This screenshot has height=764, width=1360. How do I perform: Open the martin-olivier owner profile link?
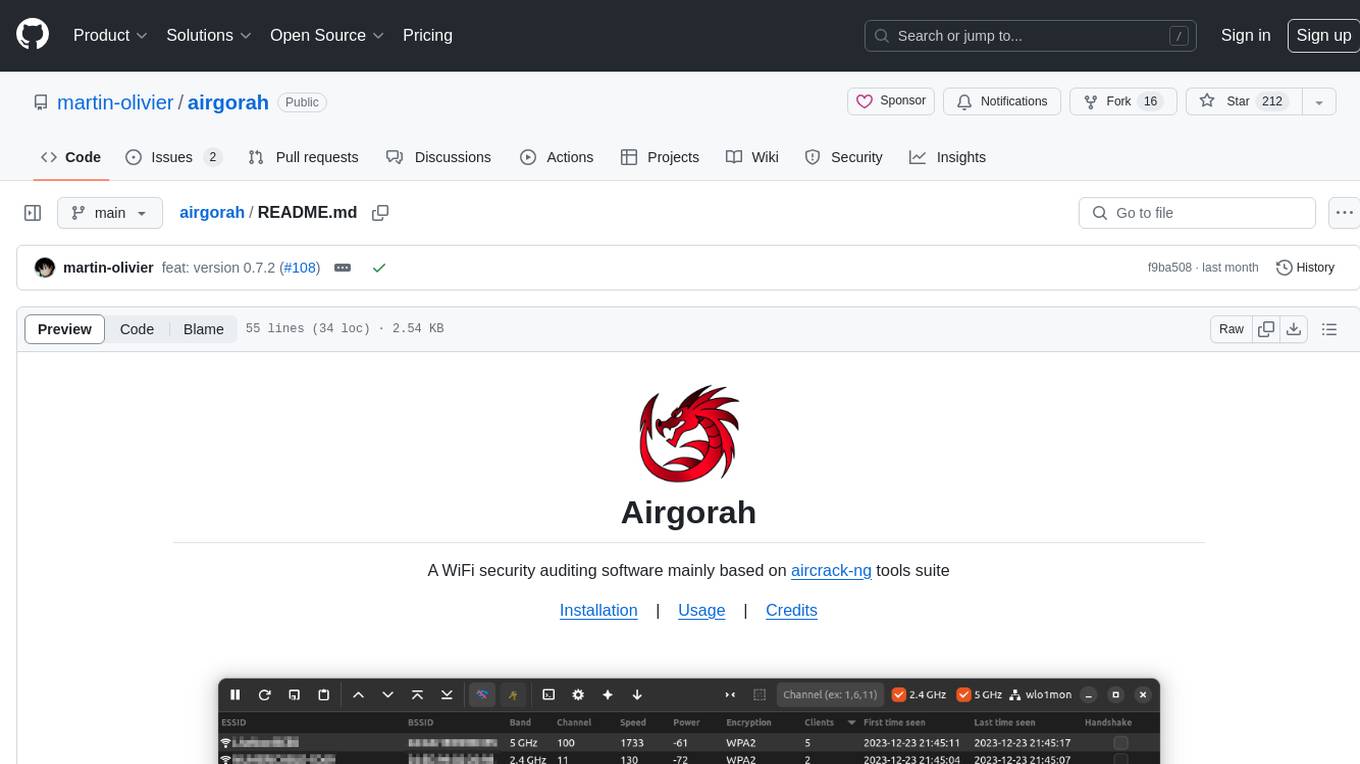tap(115, 102)
